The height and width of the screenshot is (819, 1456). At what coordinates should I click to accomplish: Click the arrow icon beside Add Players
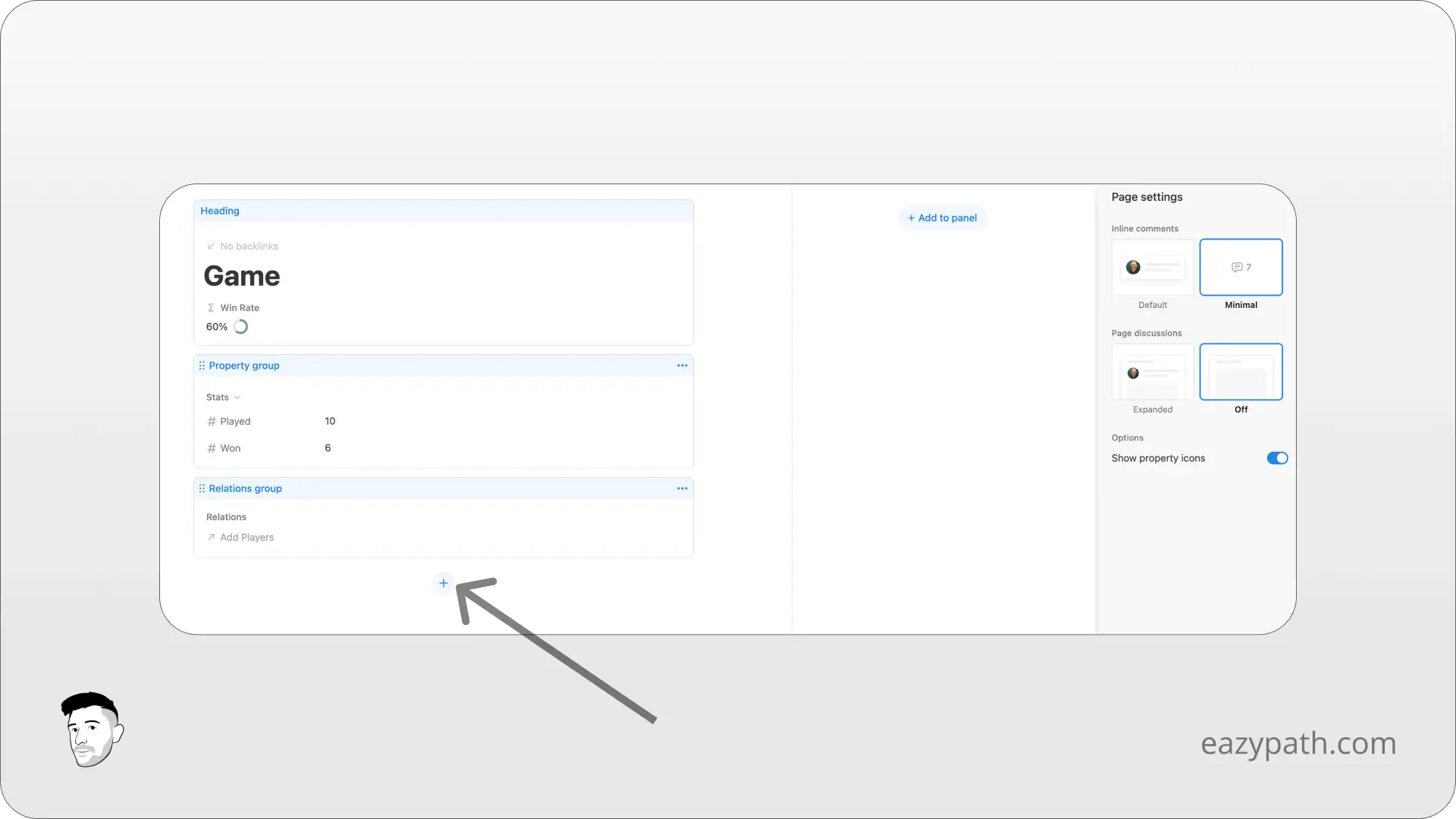tap(212, 537)
